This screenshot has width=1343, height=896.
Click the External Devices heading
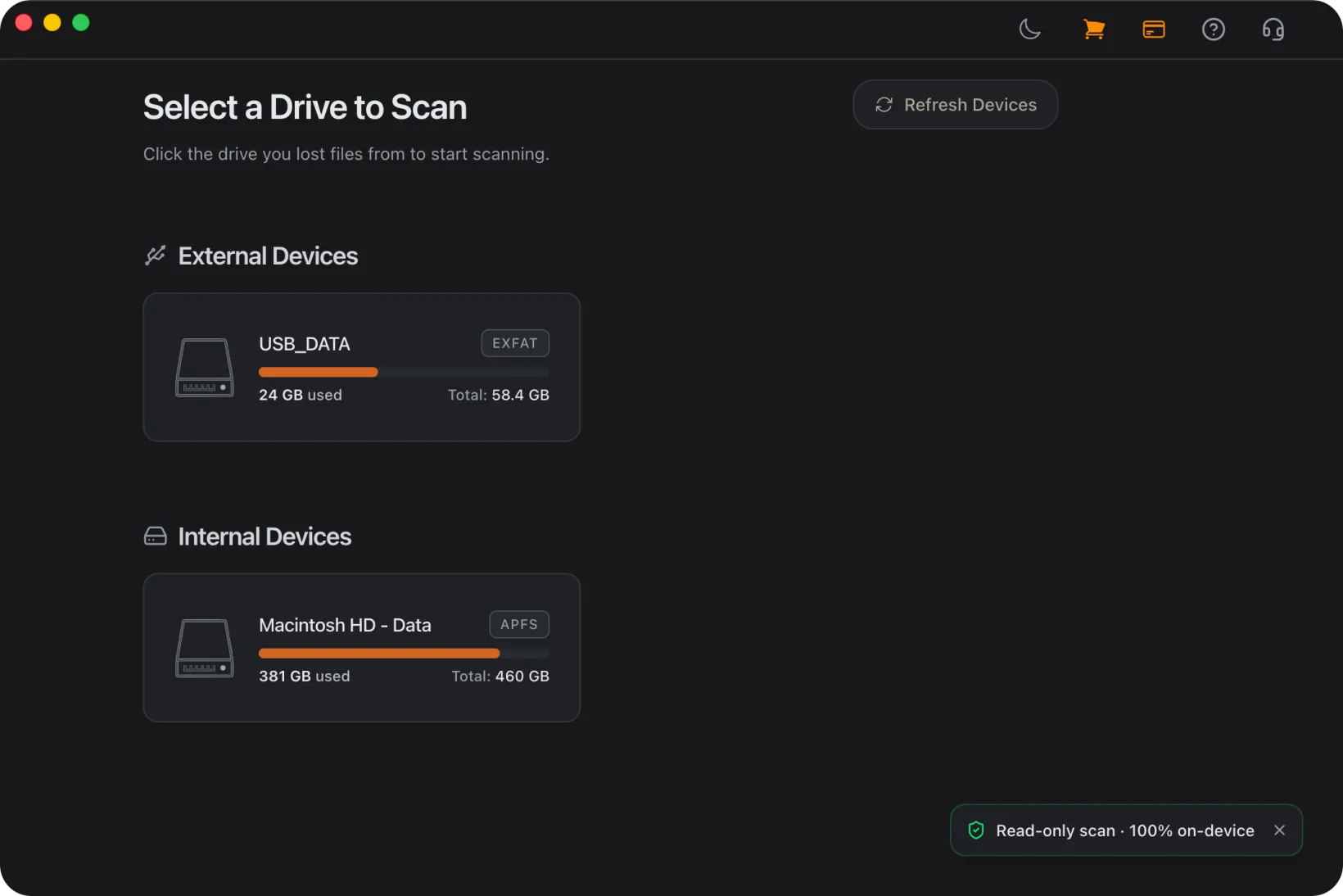[x=268, y=256]
